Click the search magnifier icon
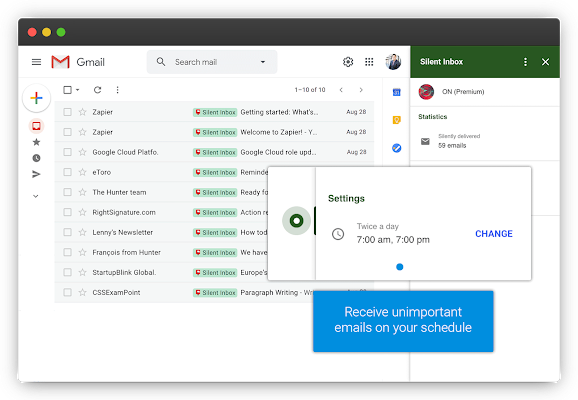This screenshot has height=400, width=578. click(x=161, y=62)
